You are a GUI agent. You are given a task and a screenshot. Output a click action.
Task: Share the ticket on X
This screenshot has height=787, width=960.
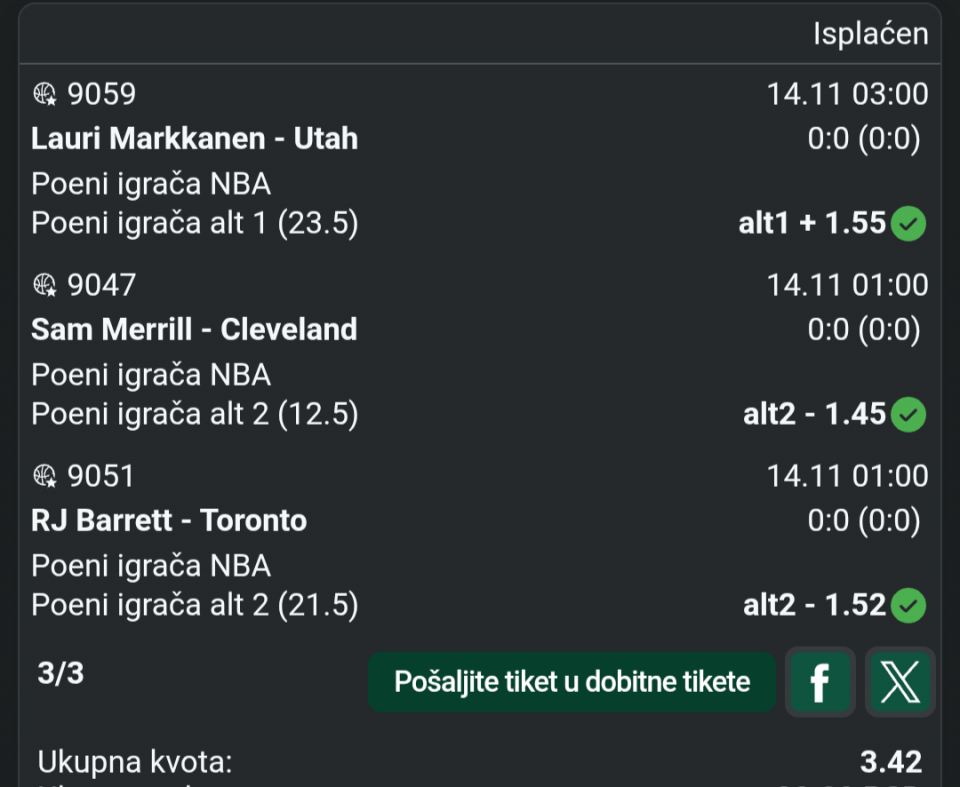coord(900,682)
